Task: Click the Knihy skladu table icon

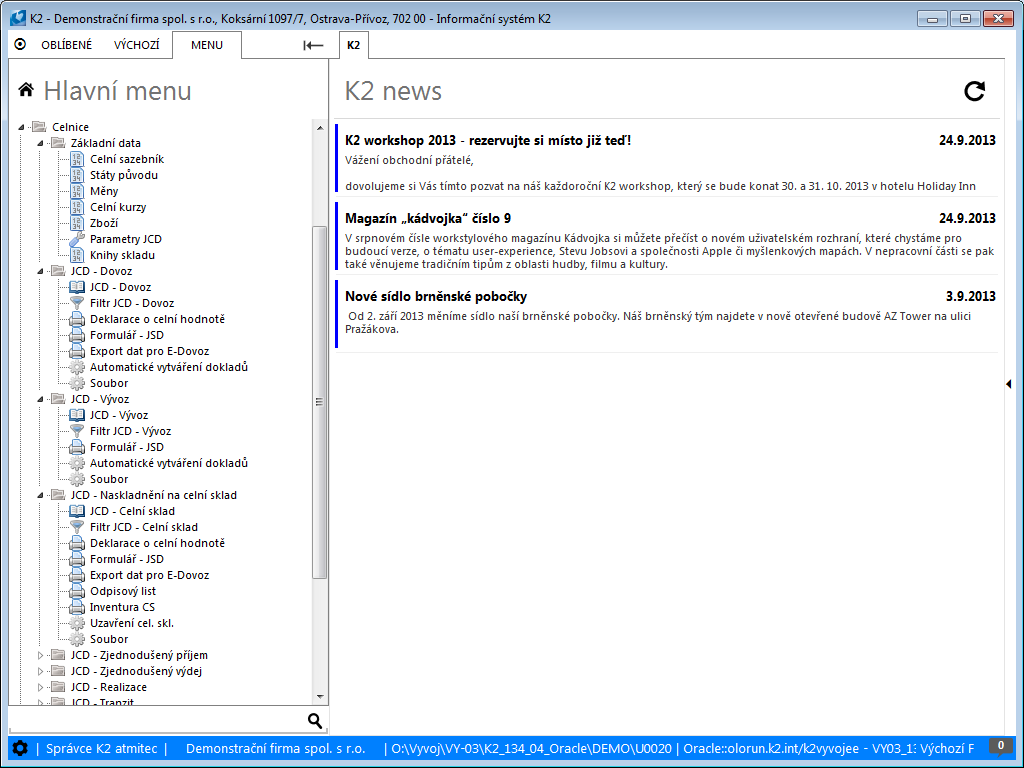Action: 77,255
